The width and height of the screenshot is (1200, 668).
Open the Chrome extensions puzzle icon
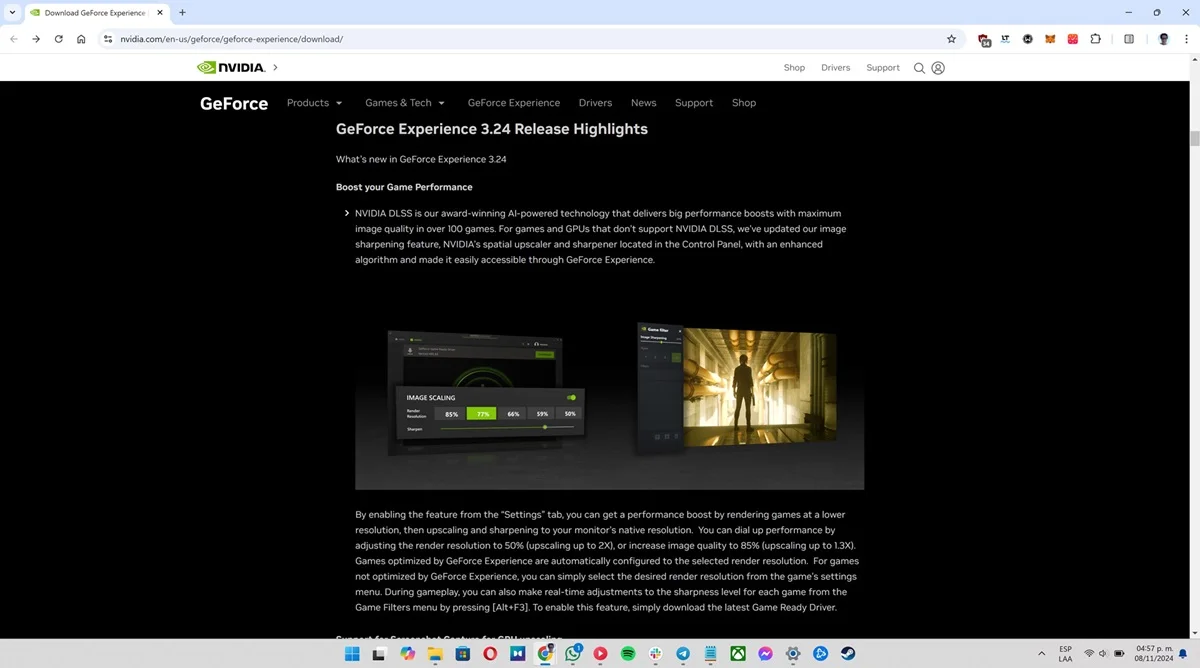click(1095, 39)
